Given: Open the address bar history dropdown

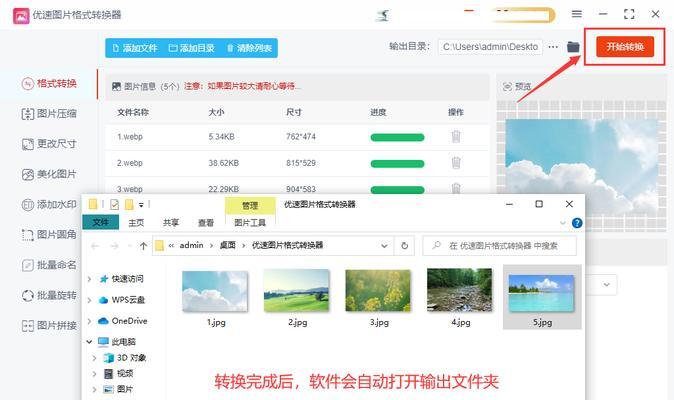Looking at the screenshot, I should (384, 246).
